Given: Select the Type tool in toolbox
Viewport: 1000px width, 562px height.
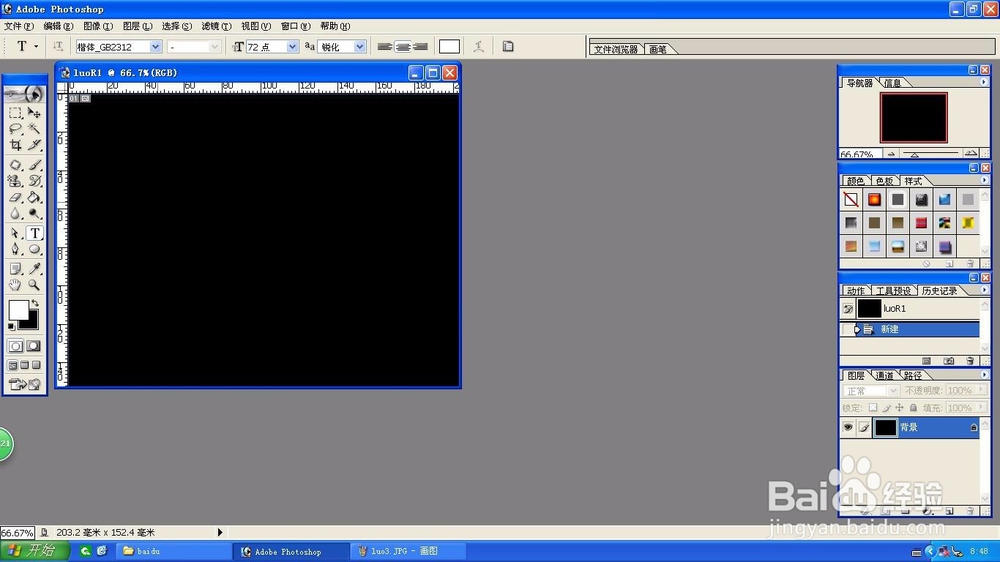Looking at the screenshot, I should [34, 233].
